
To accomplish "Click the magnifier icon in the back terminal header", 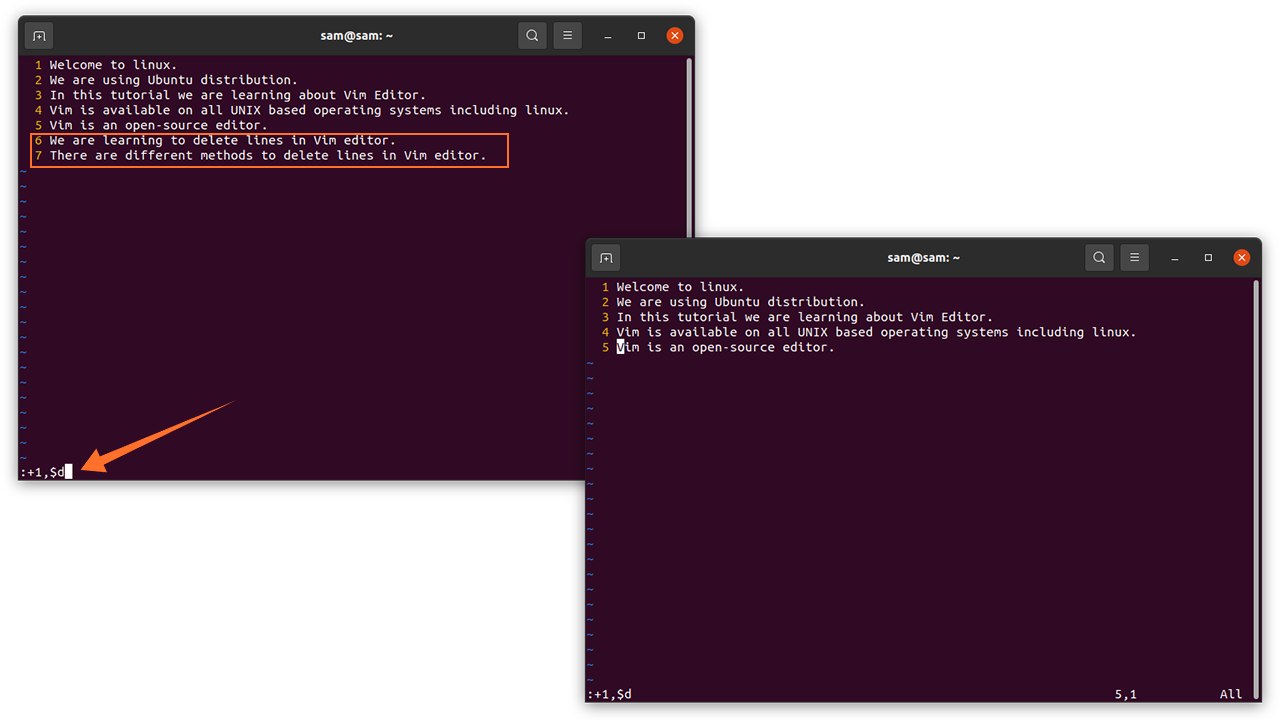I will click(531, 35).
